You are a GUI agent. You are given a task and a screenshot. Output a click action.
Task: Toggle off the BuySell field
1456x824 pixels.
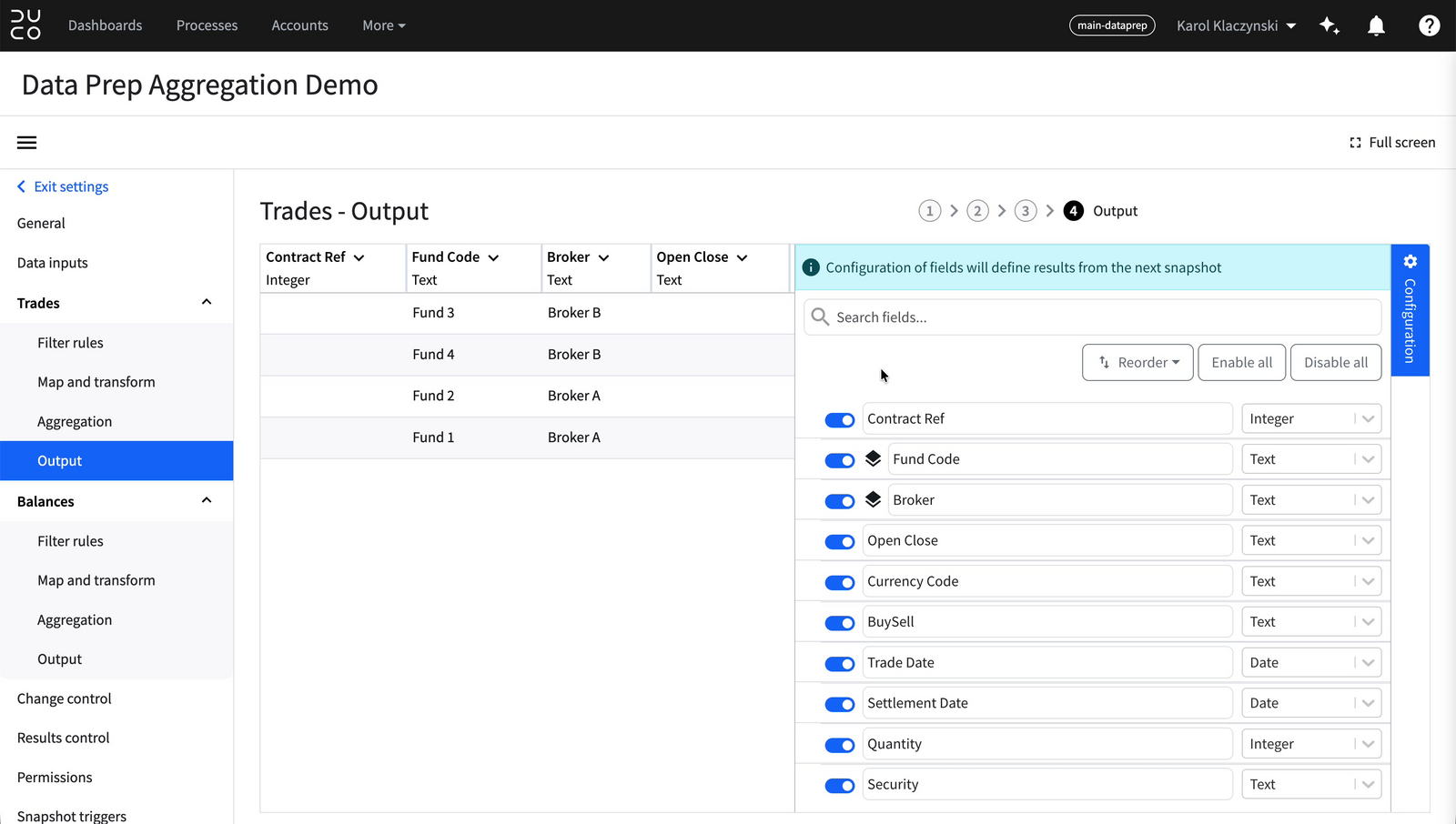click(840, 623)
